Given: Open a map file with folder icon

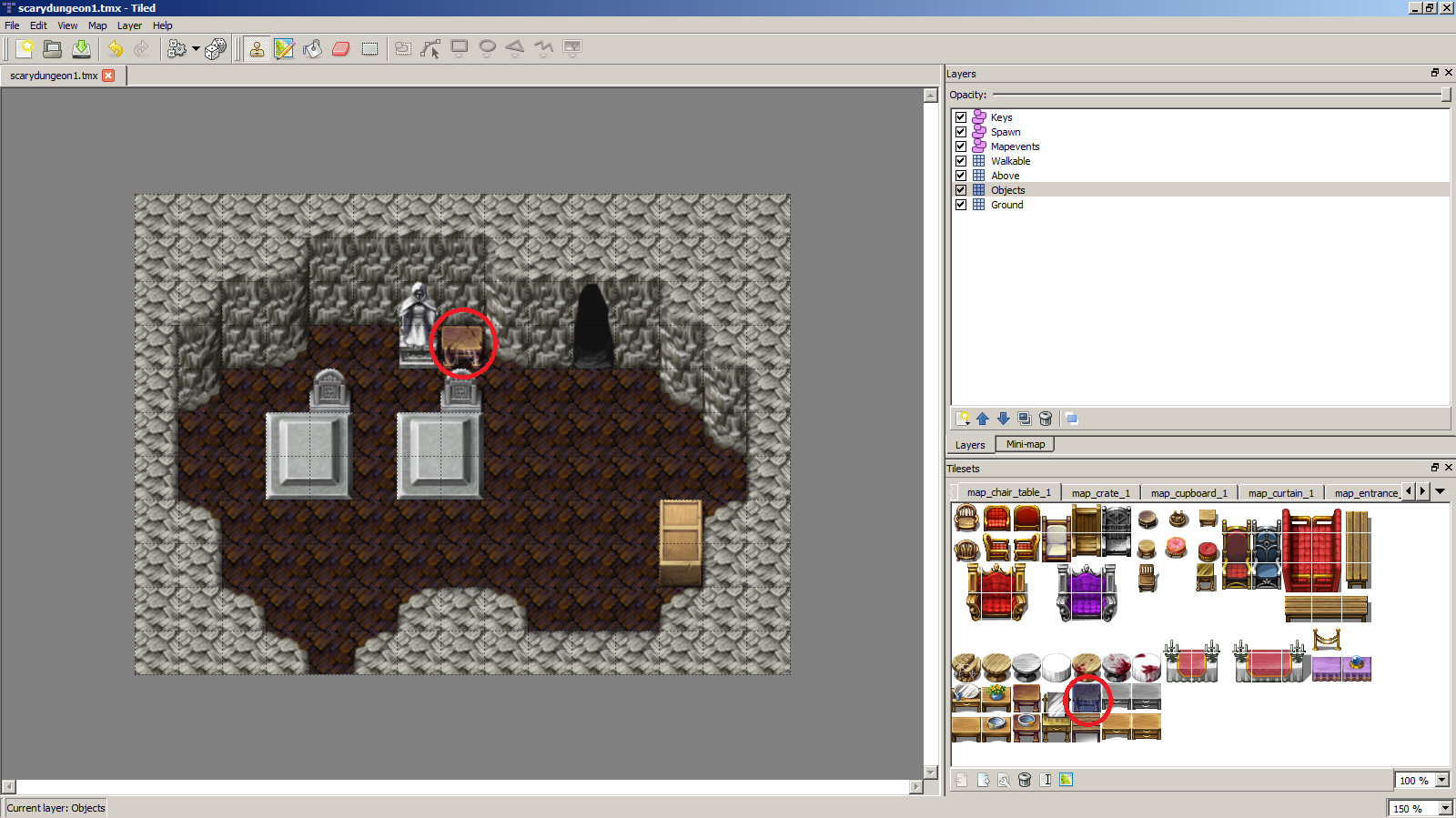Looking at the screenshot, I should tap(53, 48).
